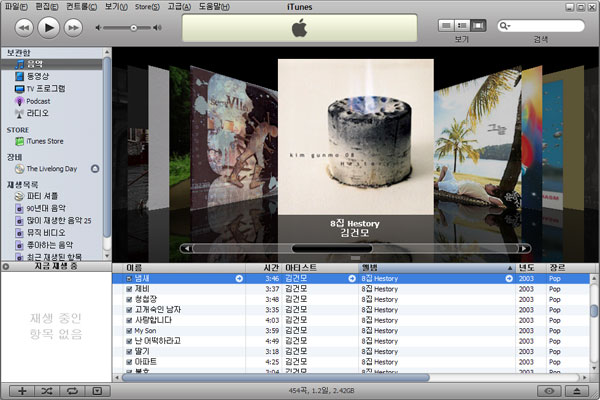Sort by the 아티스트 column header
The height and width of the screenshot is (400, 600).
point(320,268)
